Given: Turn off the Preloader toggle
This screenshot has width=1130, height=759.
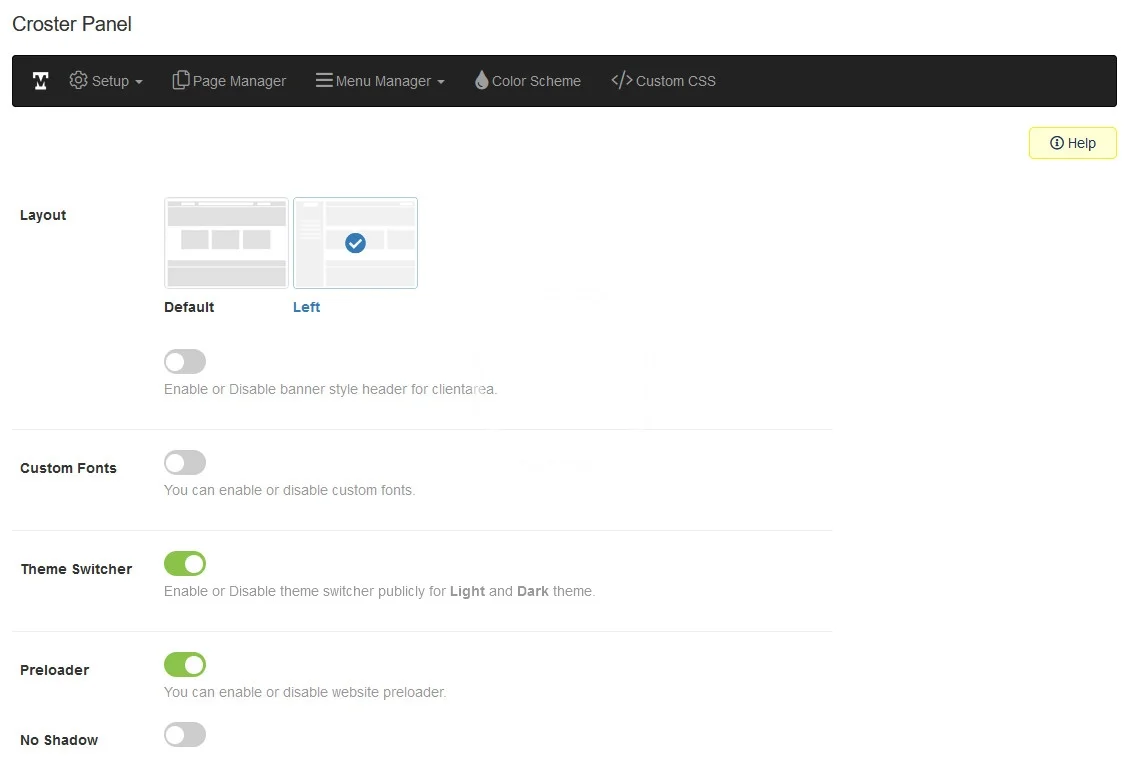Looking at the screenshot, I should 185,664.
